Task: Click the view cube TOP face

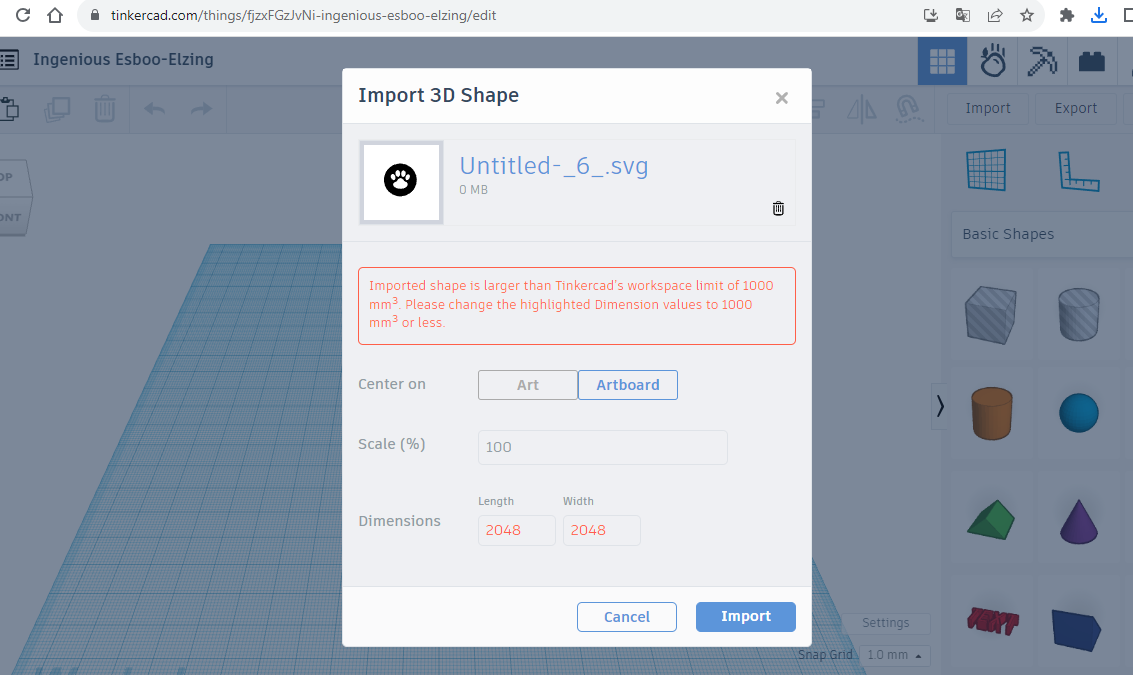Action: (13, 178)
